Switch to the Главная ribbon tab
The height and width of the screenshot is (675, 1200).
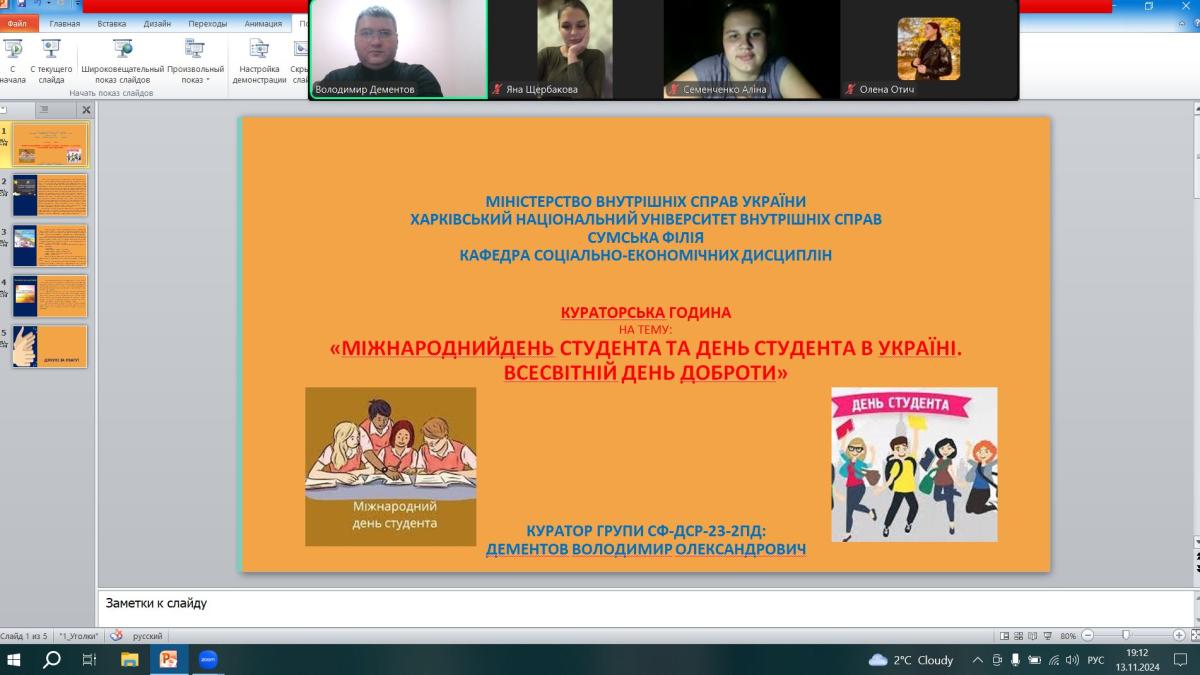[x=65, y=23]
